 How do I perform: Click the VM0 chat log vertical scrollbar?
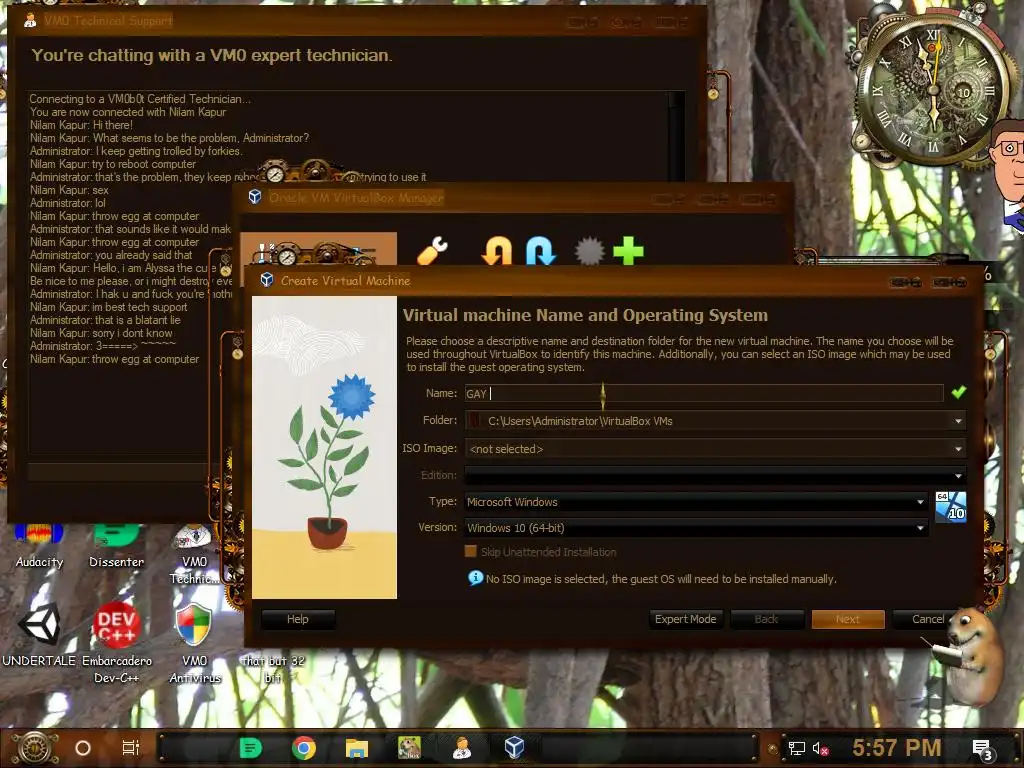pyautogui.click(x=675, y=136)
